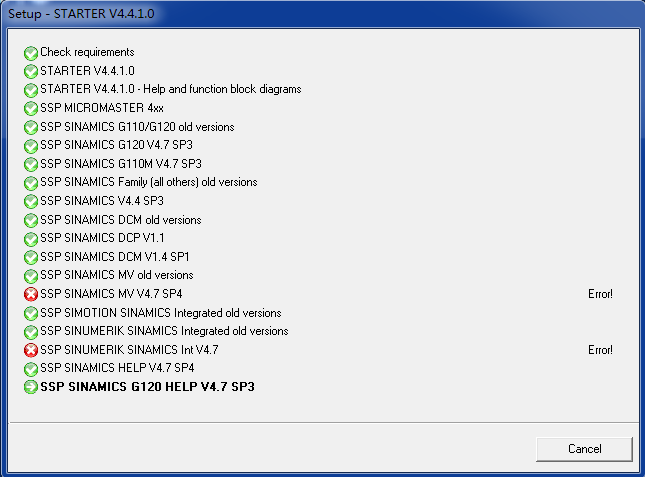Click check icon beside SSP SINAMICS V4.4 SP3
Image resolution: width=645 pixels, height=477 pixels.
coord(31,201)
